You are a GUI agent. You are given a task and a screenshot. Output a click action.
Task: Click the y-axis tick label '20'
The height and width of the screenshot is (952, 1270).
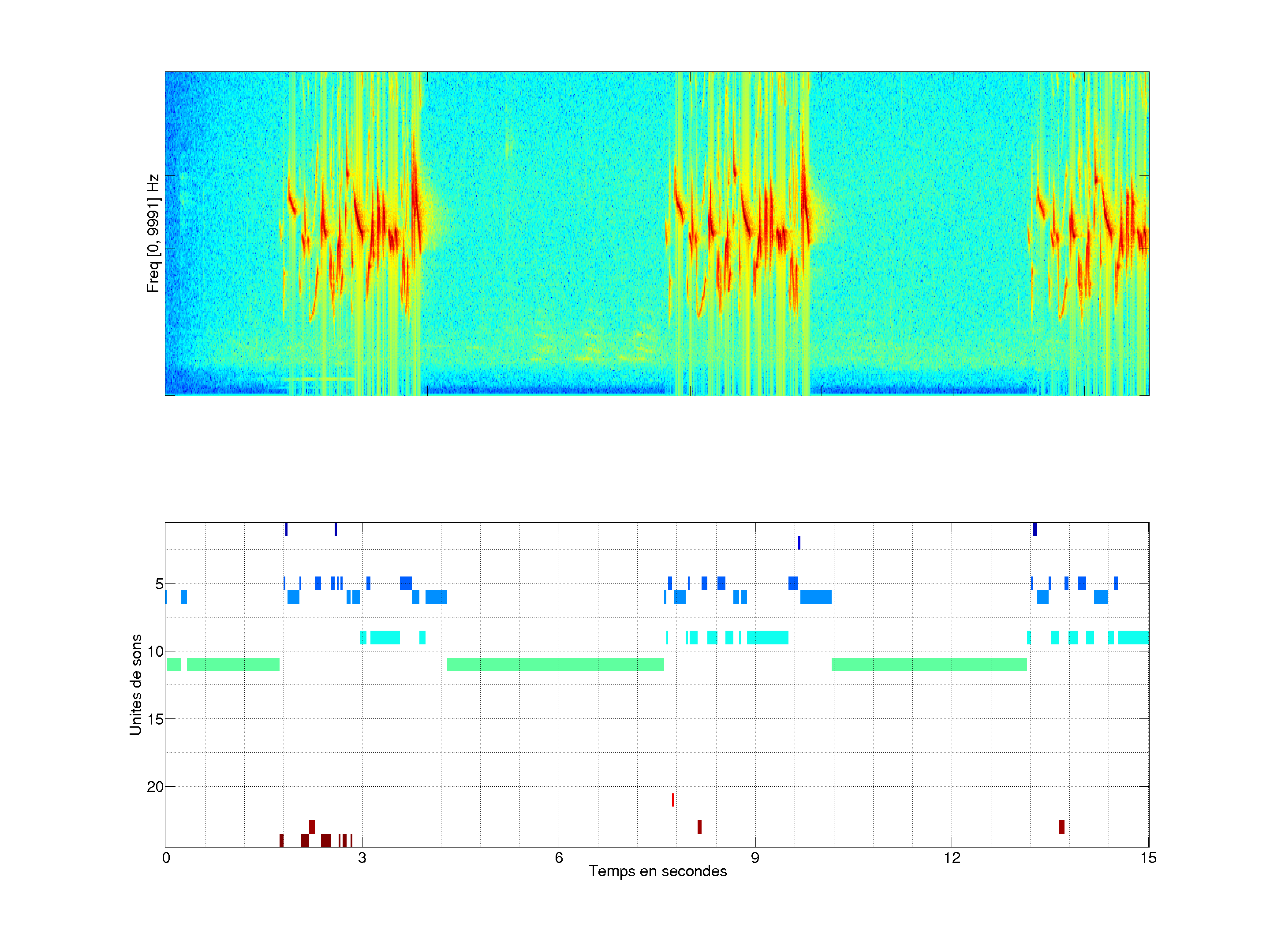click(x=155, y=787)
